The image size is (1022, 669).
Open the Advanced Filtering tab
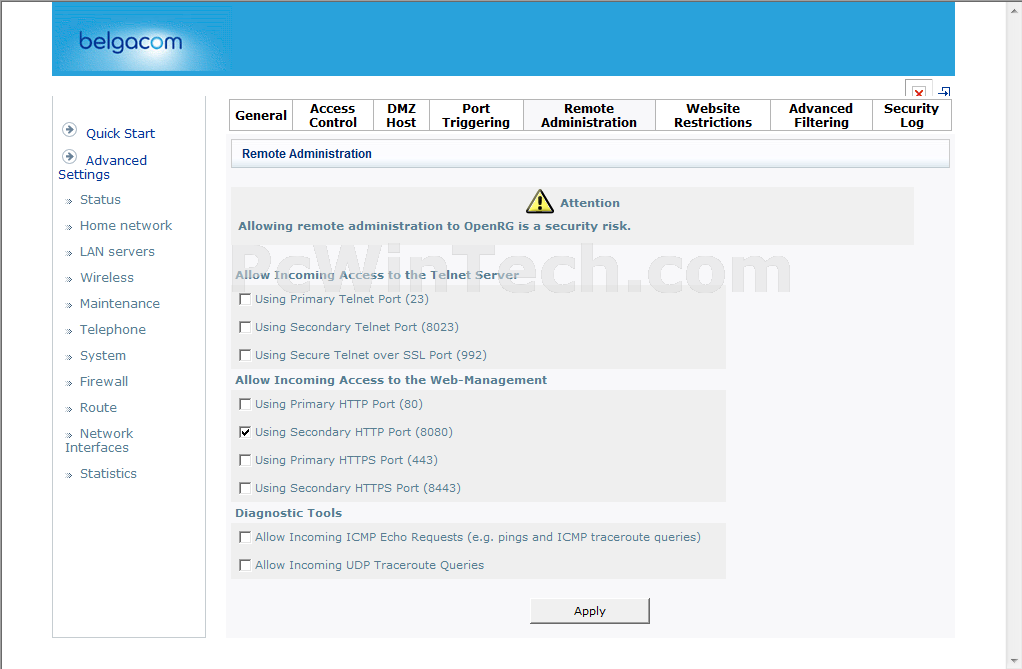click(x=821, y=115)
